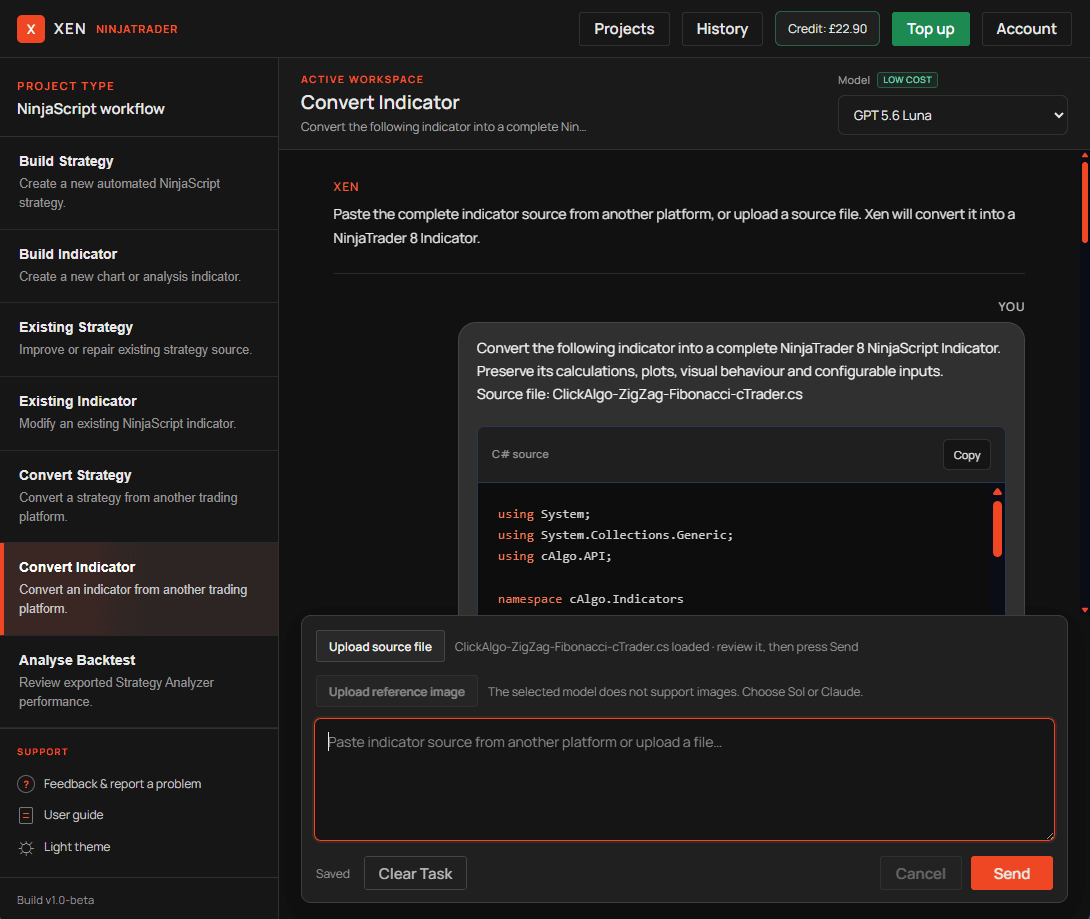The height and width of the screenshot is (919, 1090).
Task: Click the paste indicator source text area
Action: tap(684, 779)
